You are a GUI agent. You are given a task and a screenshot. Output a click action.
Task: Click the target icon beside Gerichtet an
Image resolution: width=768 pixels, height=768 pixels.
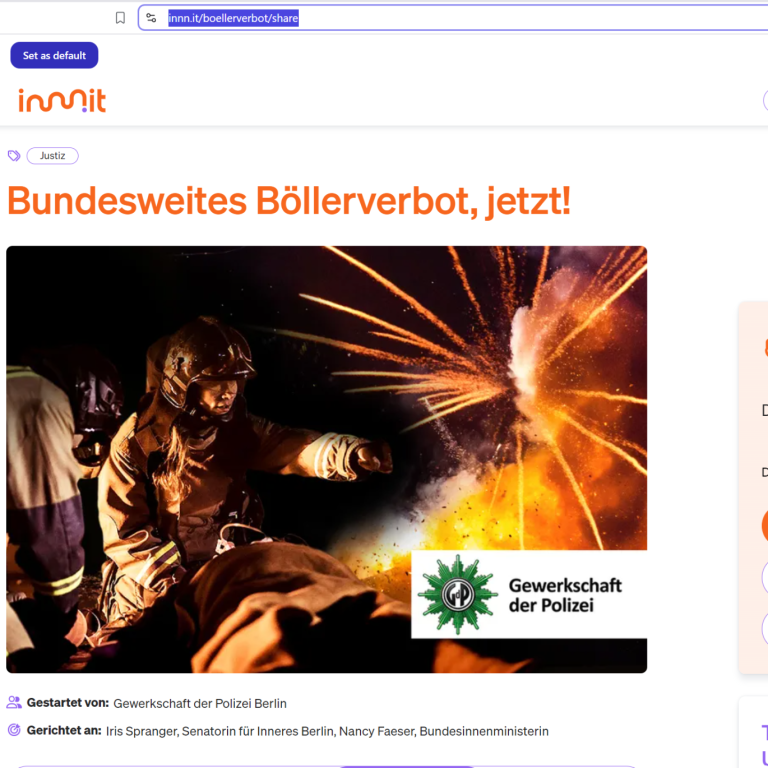pyautogui.click(x=14, y=730)
